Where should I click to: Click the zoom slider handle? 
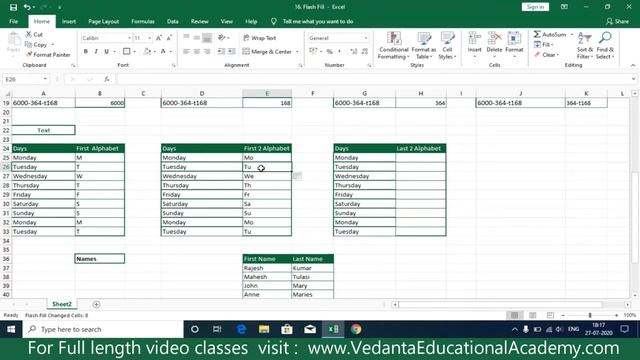(x=590, y=315)
